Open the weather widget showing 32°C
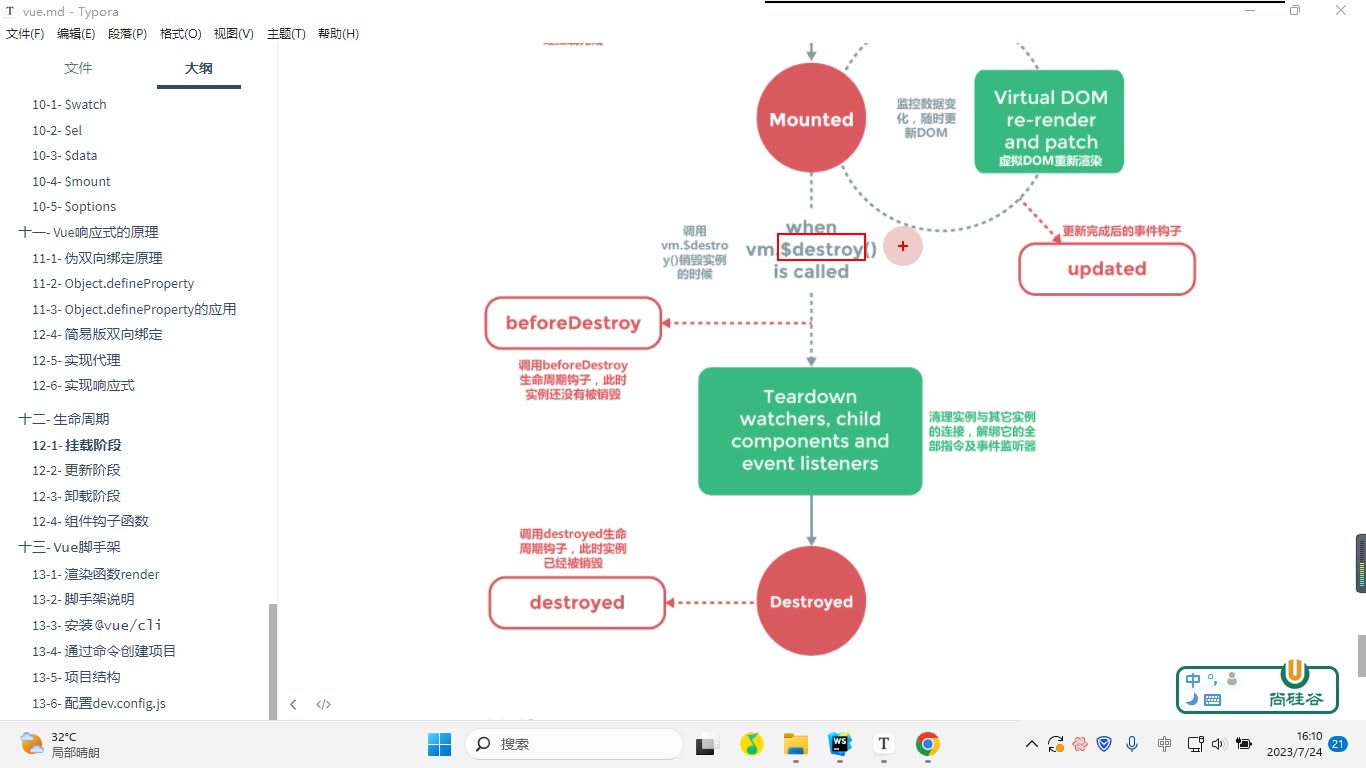 click(x=60, y=744)
